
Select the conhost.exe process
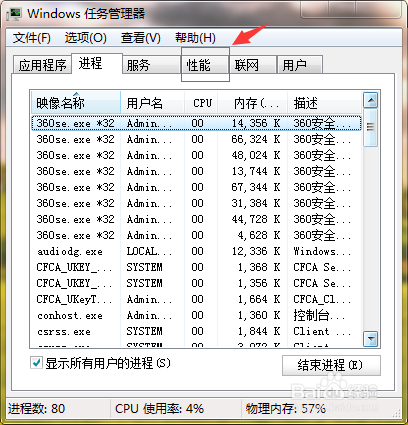(x=196, y=315)
